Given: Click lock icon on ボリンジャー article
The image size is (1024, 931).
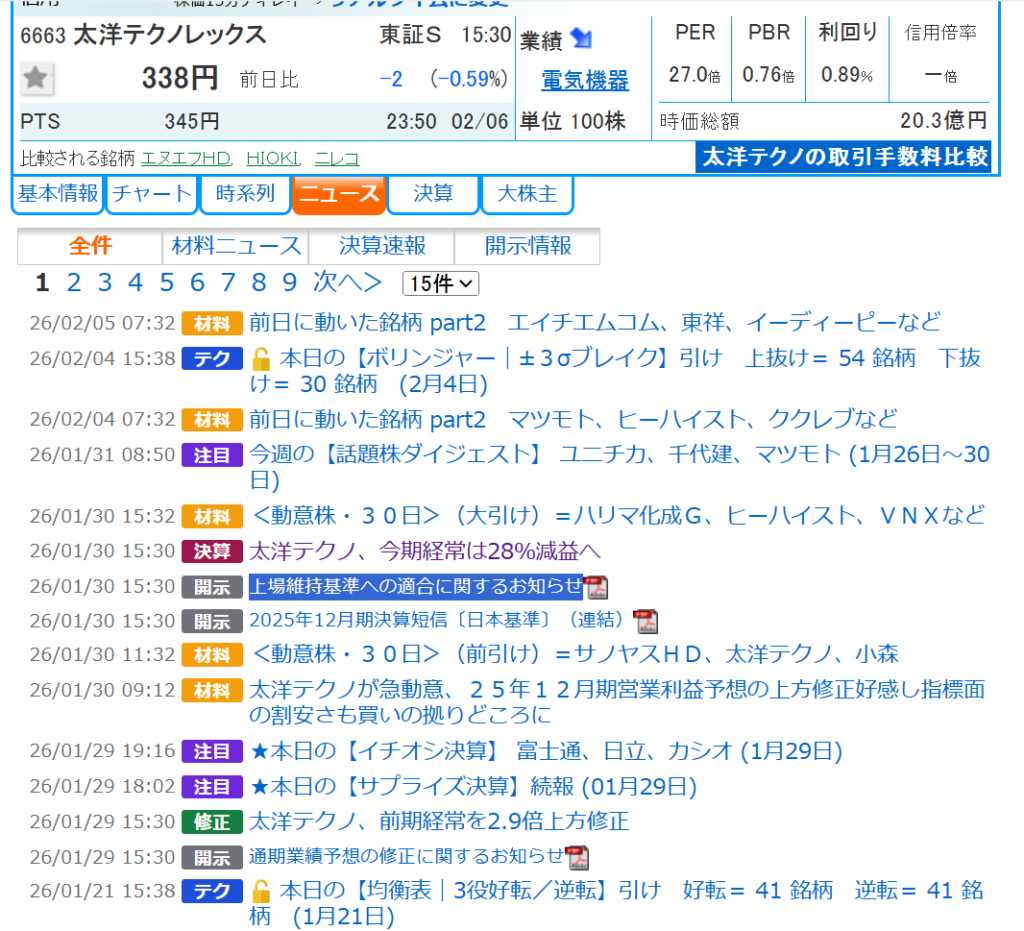Looking at the screenshot, I should click(x=260, y=358).
